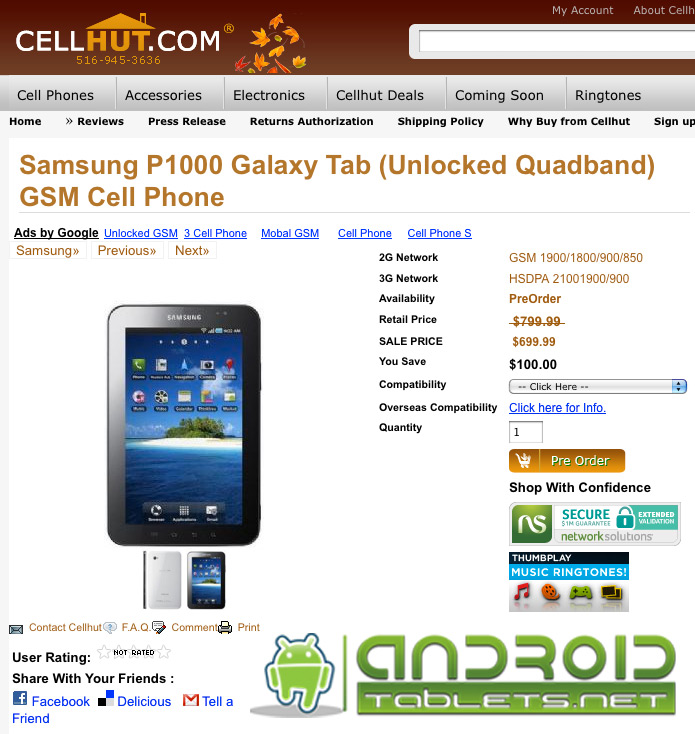
Task: Click the Comment notepad icon
Action: point(159,627)
